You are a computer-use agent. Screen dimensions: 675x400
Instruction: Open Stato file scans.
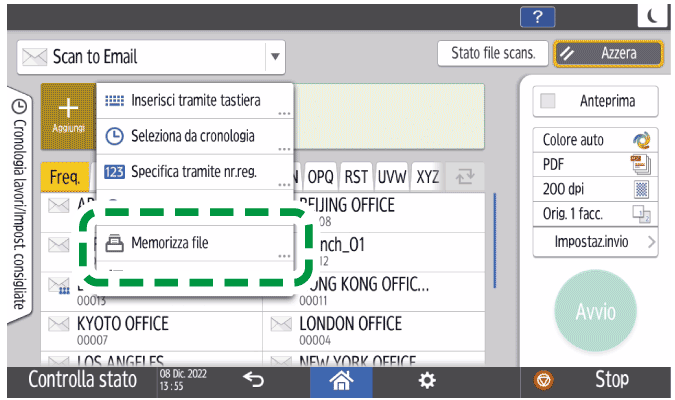493,53
